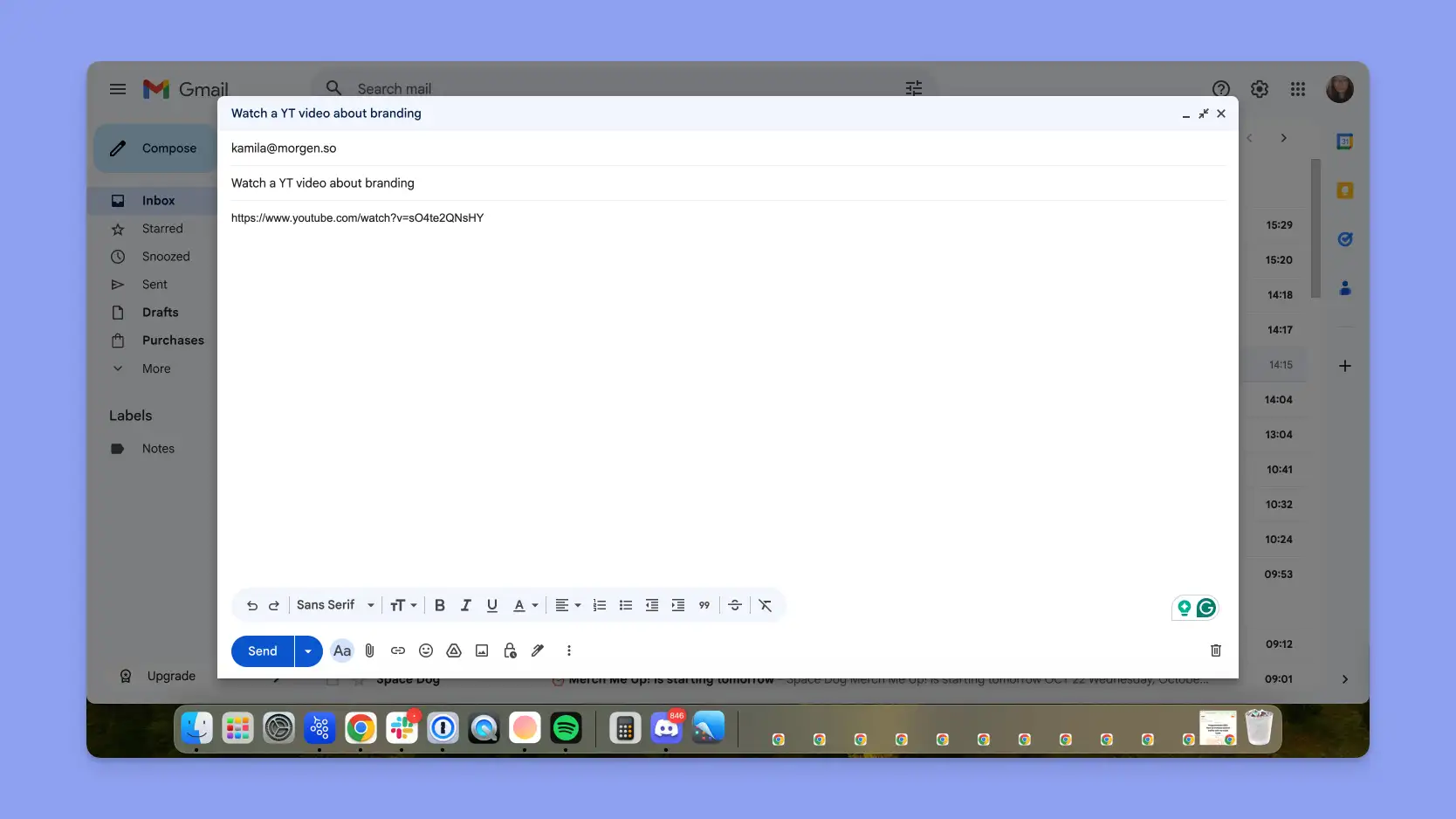Screen dimensions: 1456x819
Task: Open Slack from the dock
Action: pos(402,727)
